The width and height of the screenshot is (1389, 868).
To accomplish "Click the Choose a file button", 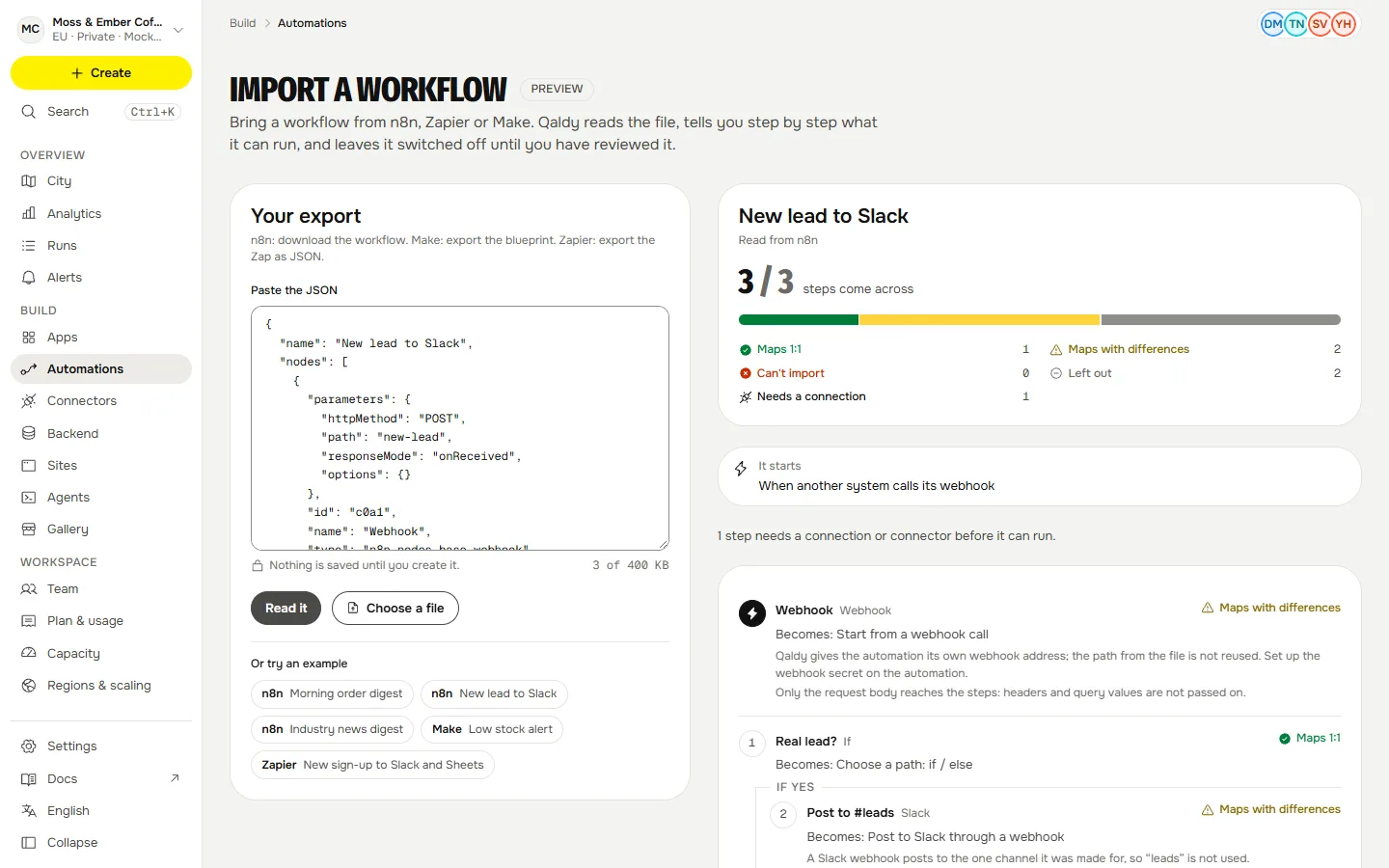I will [395, 609].
